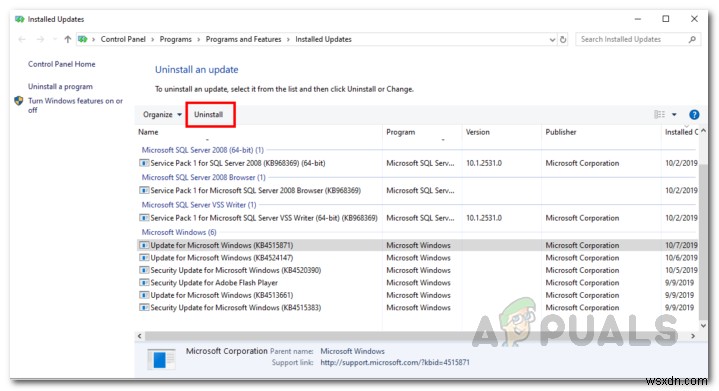Collapse the Microsoft SQL Server 2008 (64-bit) group
Viewport: 719px width, 391px height.
[203, 150]
